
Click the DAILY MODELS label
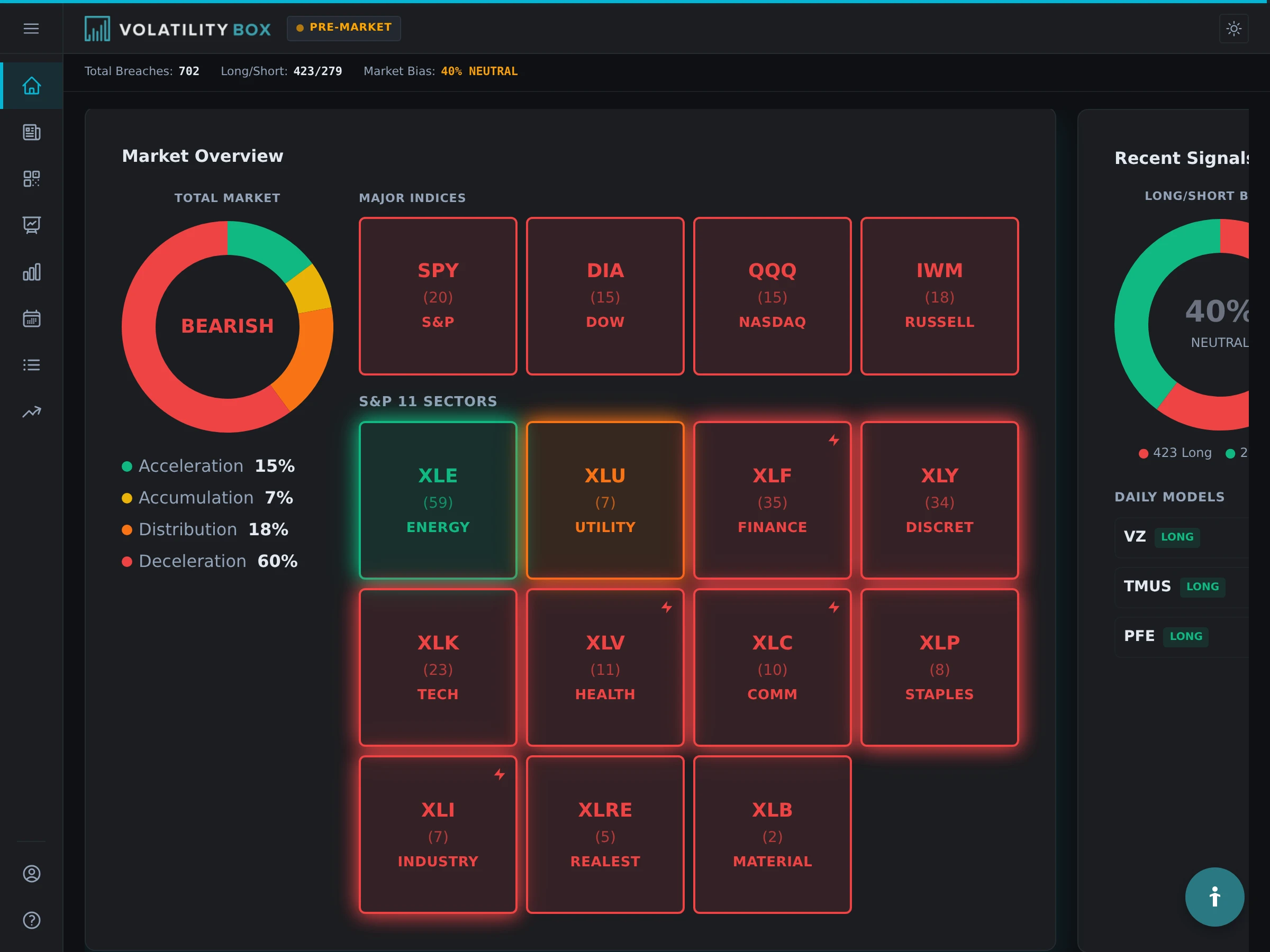1169,497
